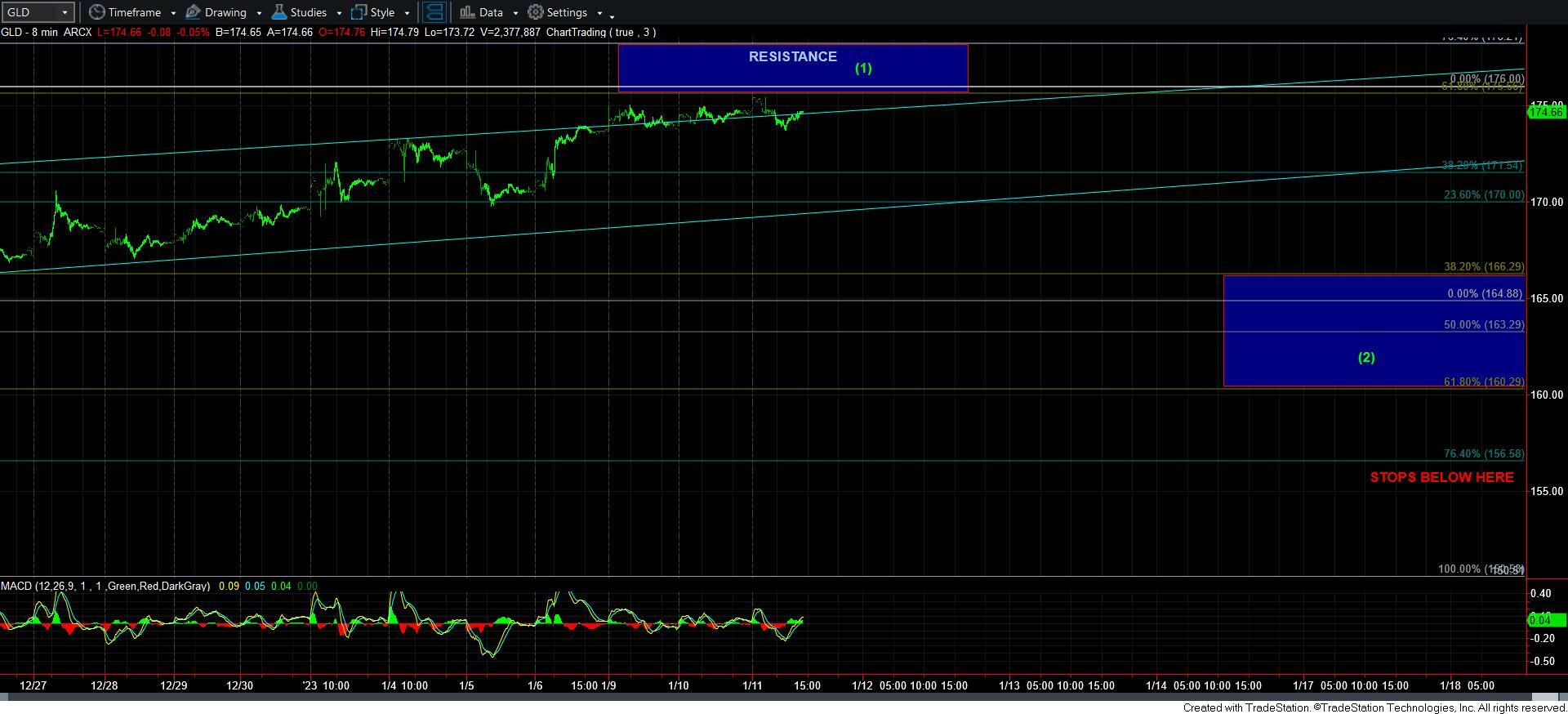Click the Drawing pencil icon
The height and width of the screenshot is (714, 1568).
point(194,12)
